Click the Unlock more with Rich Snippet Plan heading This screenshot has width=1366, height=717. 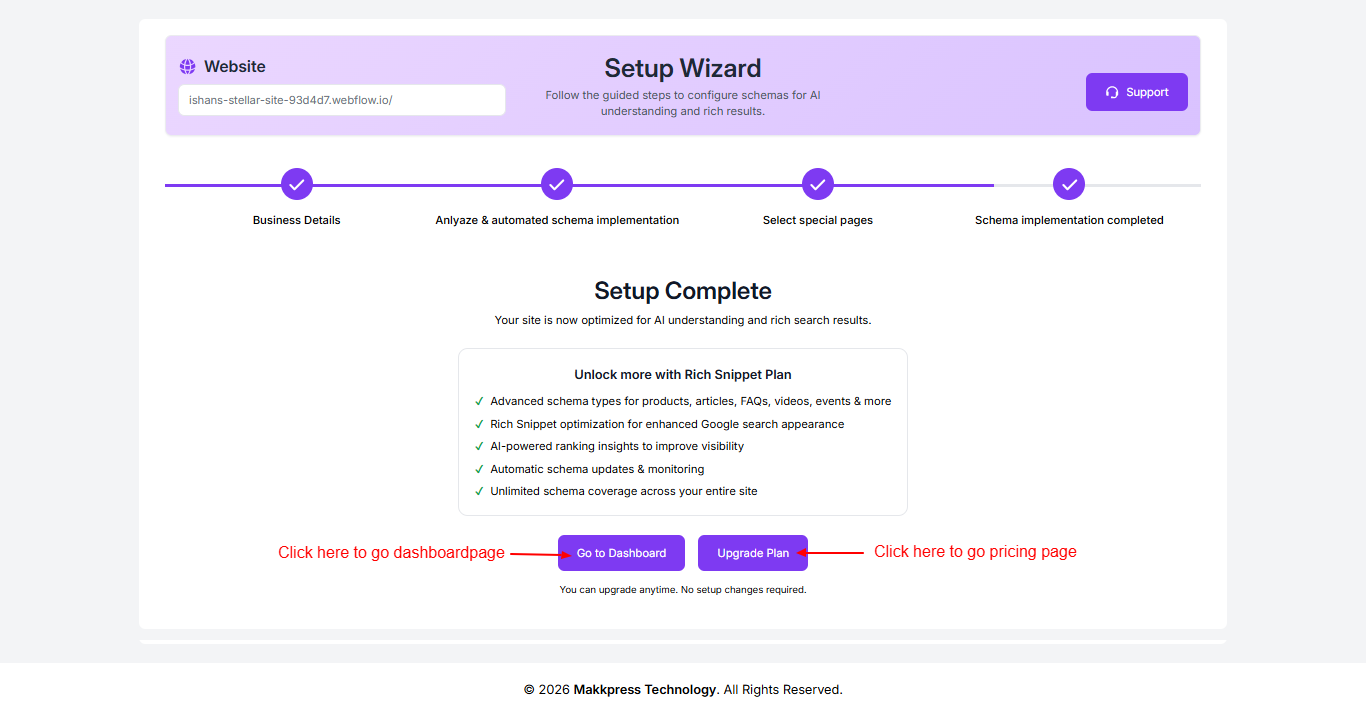683,375
